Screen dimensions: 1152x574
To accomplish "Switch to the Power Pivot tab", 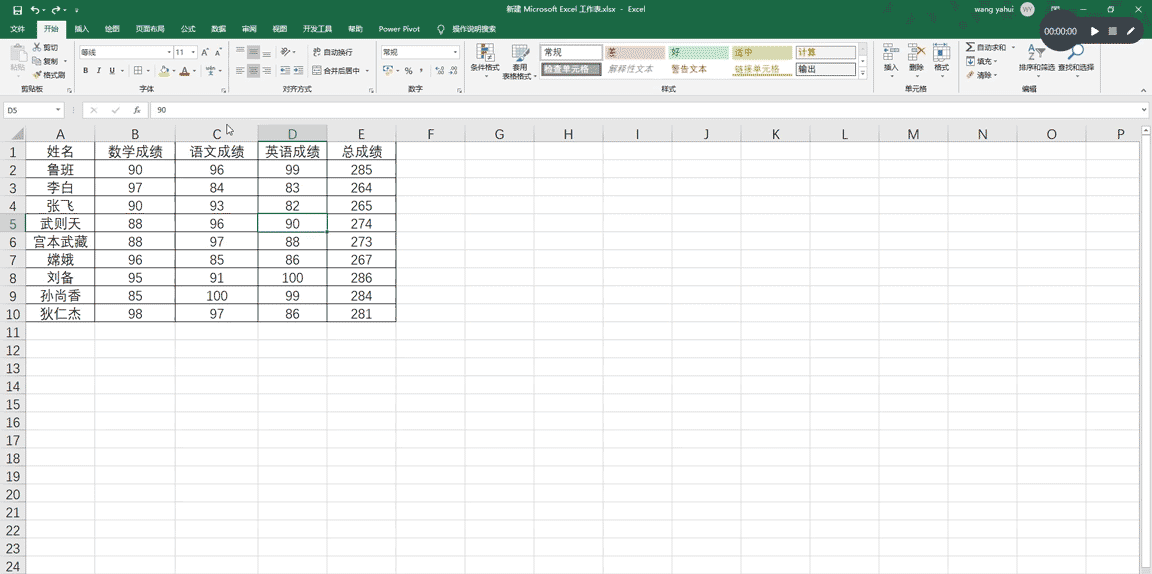I will (399, 29).
